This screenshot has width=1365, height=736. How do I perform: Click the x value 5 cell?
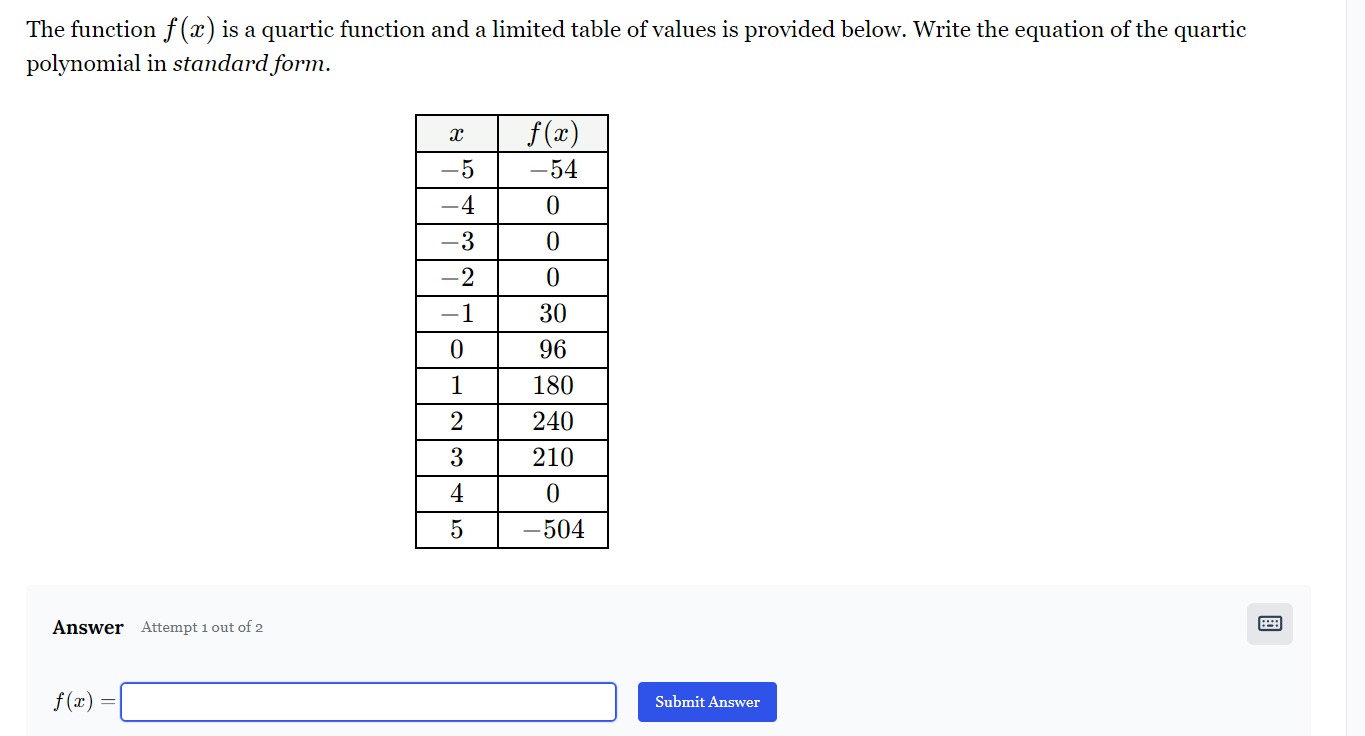point(457,530)
